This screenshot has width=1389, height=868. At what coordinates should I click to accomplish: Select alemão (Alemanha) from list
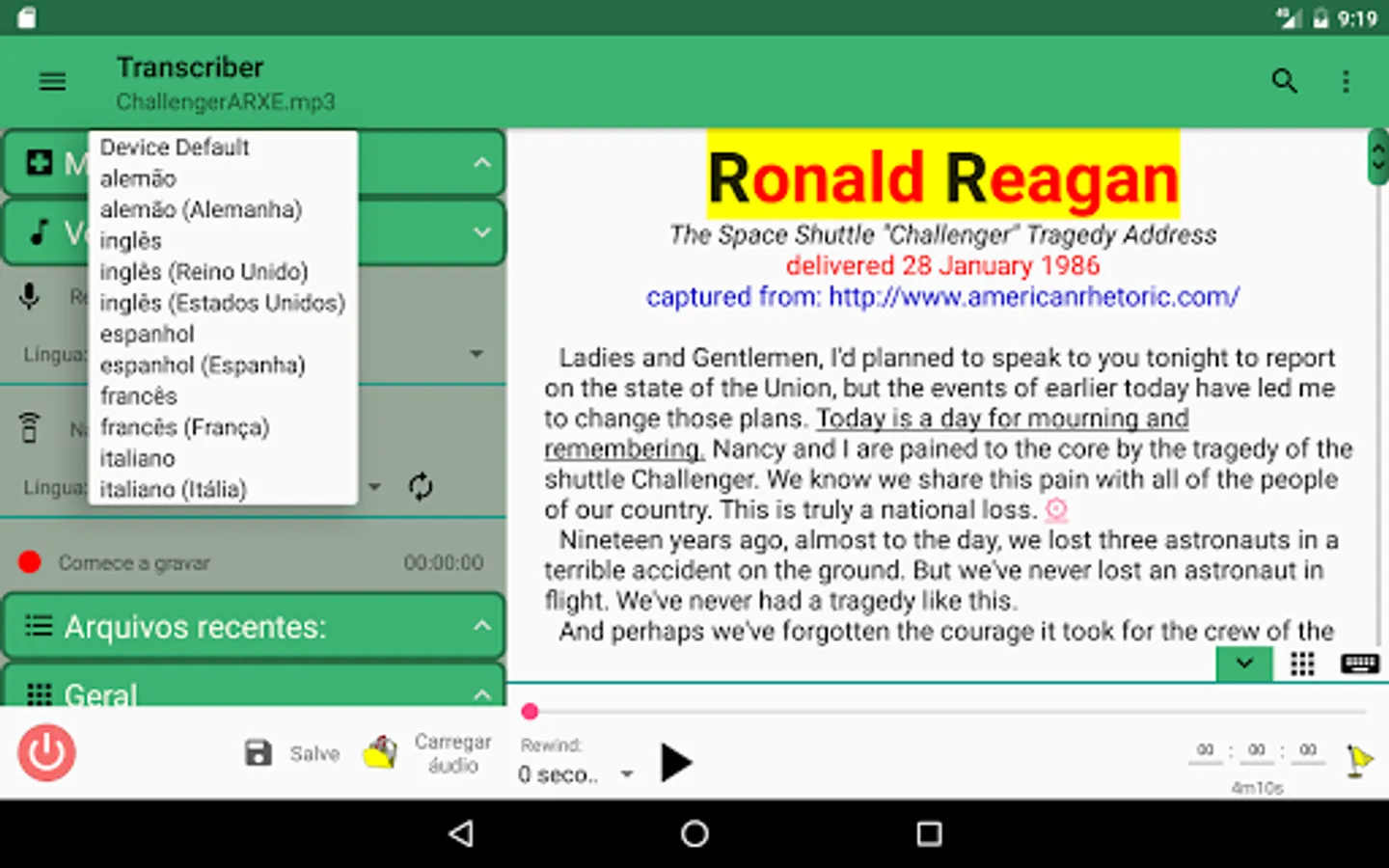point(223,209)
